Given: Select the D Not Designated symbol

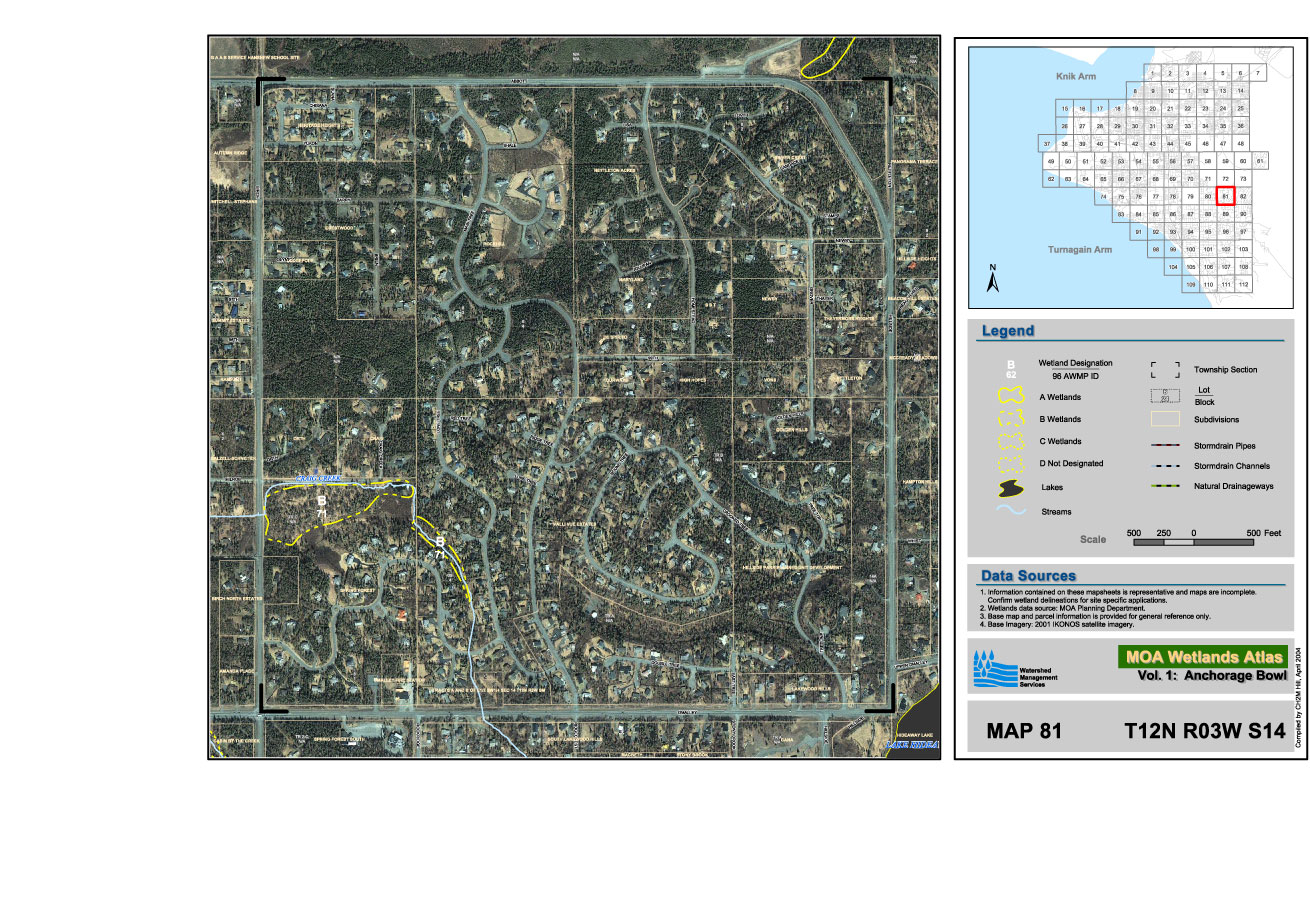Looking at the screenshot, I should click(x=1011, y=463).
